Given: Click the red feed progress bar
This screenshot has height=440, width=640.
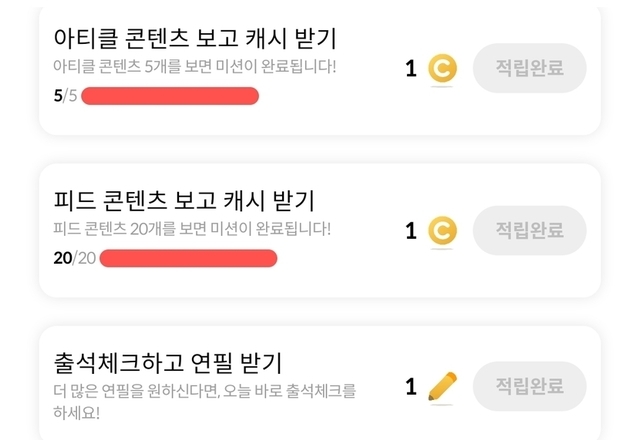Looking at the screenshot, I should (188, 258).
